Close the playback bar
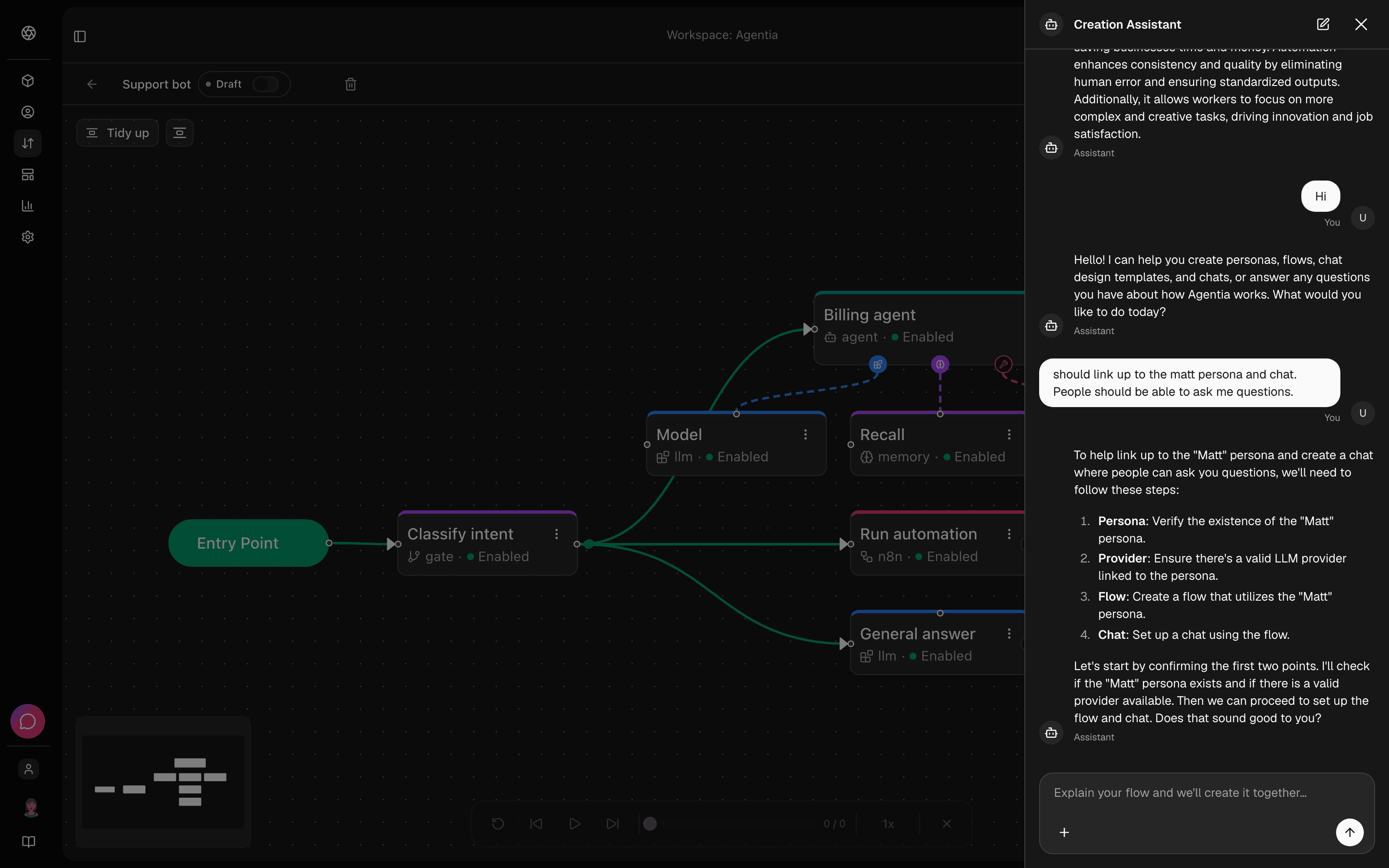 947,824
